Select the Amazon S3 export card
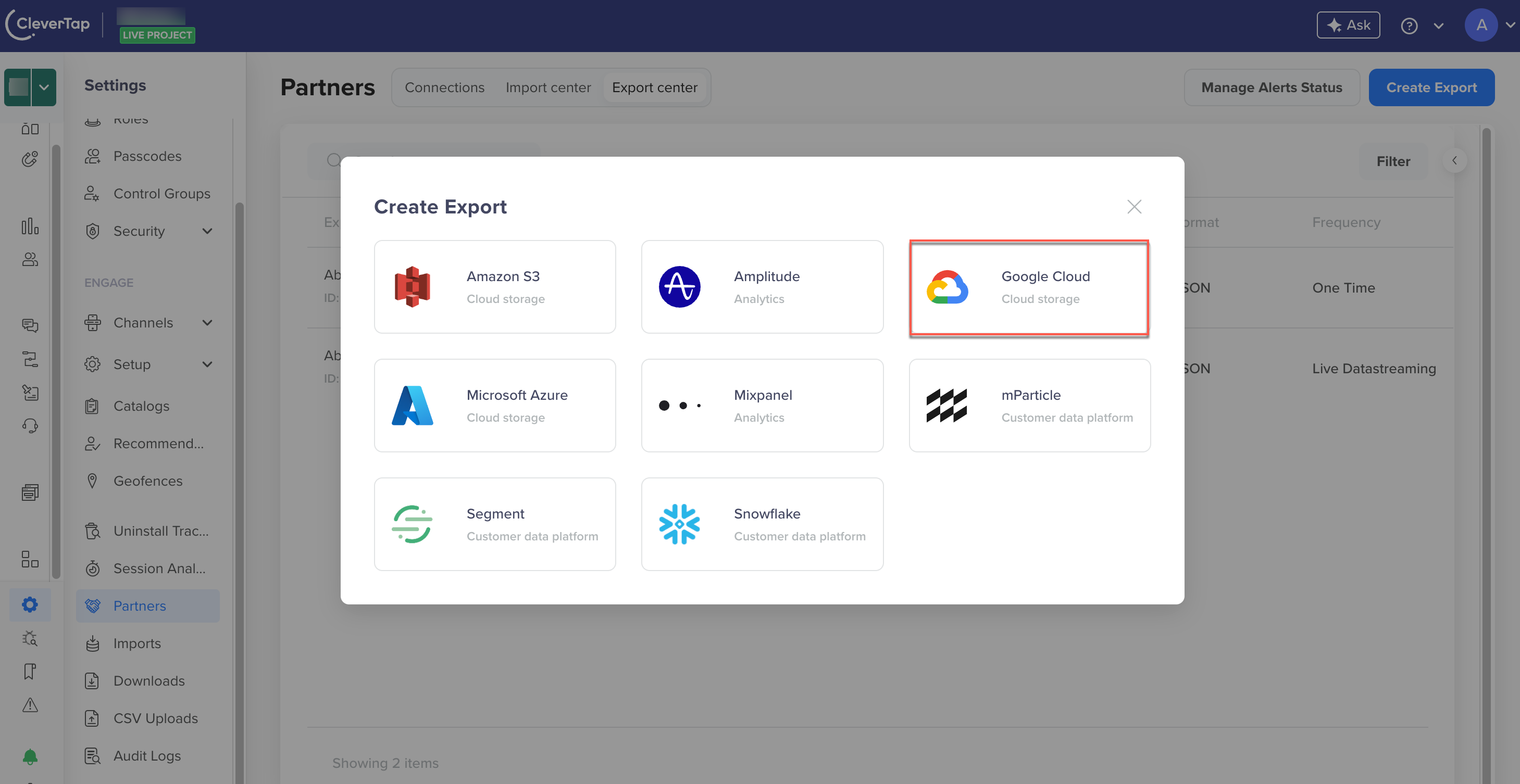The width and height of the screenshot is (1520, 784). tap(494, 287)
